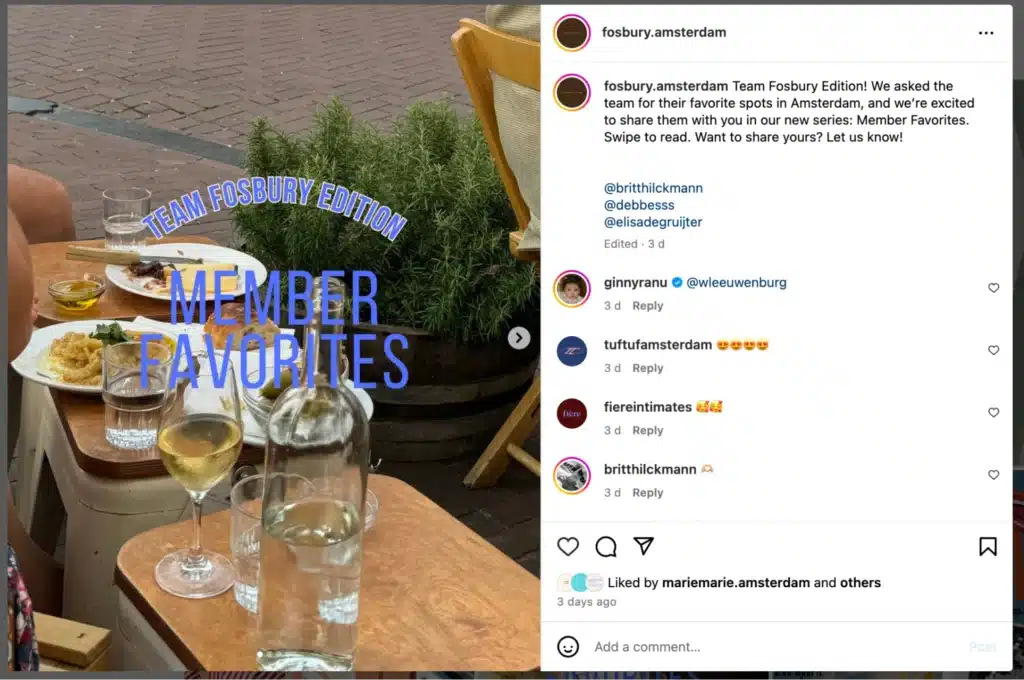
Task: Like tuftufamsterdam's comment
Action: (993, 350)
